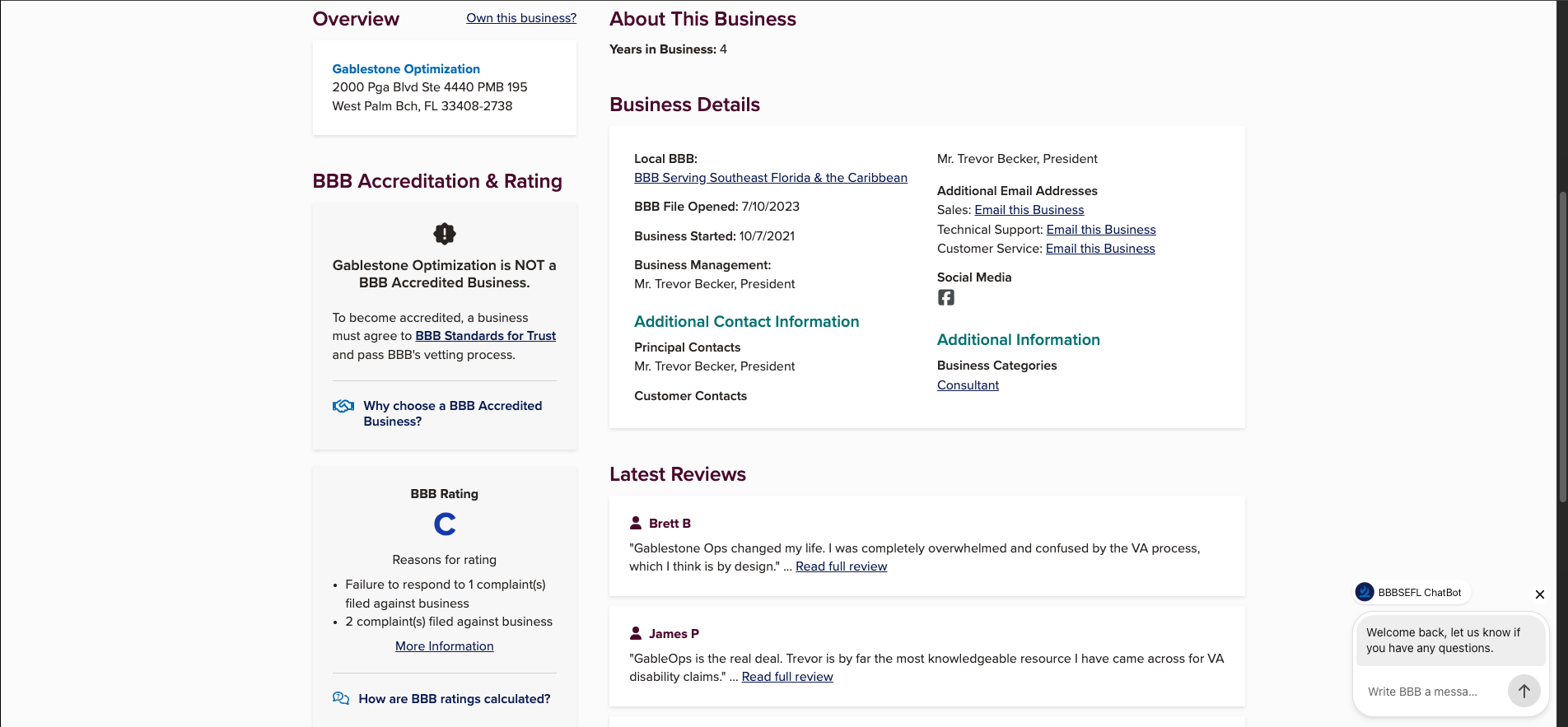Send the chatbot message with arrow button
Image resolution: width=1568 pixels, height=727 pixels.
1524,691
